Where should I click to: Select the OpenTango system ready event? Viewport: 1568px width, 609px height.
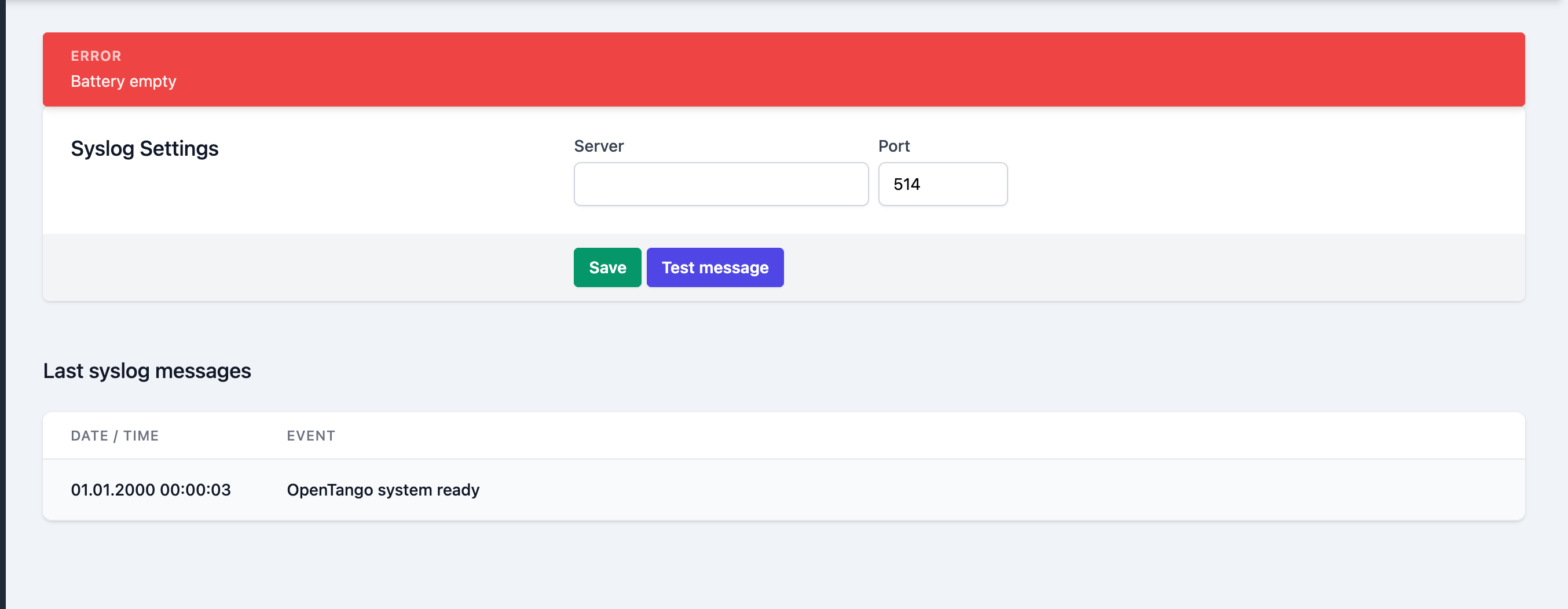[383, 490]
